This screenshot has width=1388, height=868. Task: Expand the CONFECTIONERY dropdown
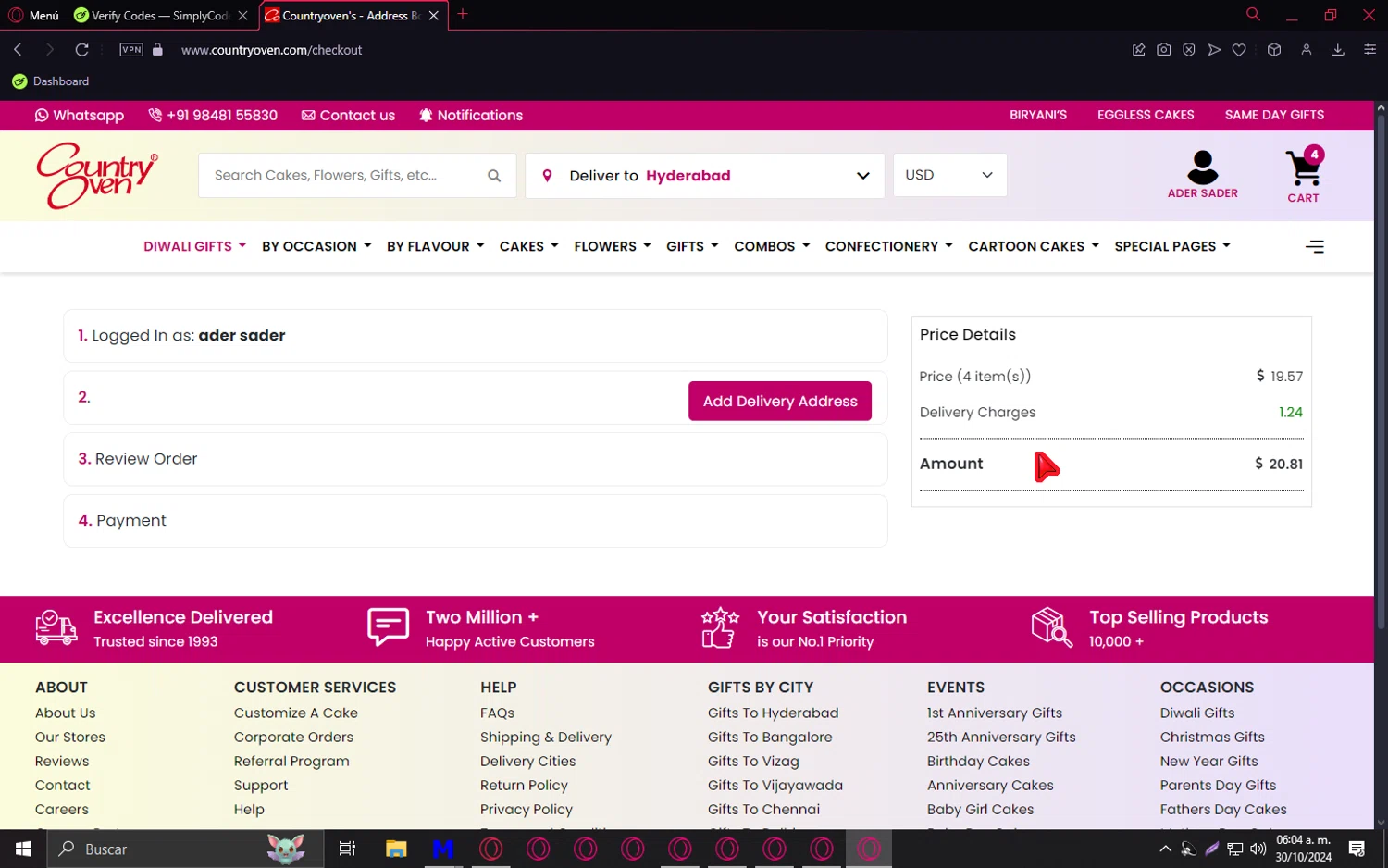point(888,246)
